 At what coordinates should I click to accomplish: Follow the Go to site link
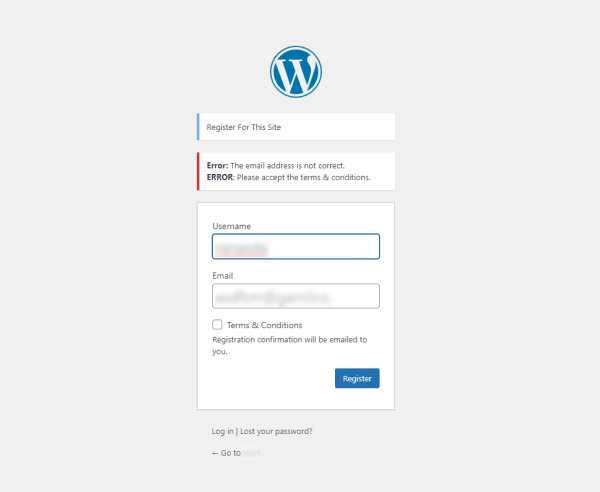[x=236, y=453]
